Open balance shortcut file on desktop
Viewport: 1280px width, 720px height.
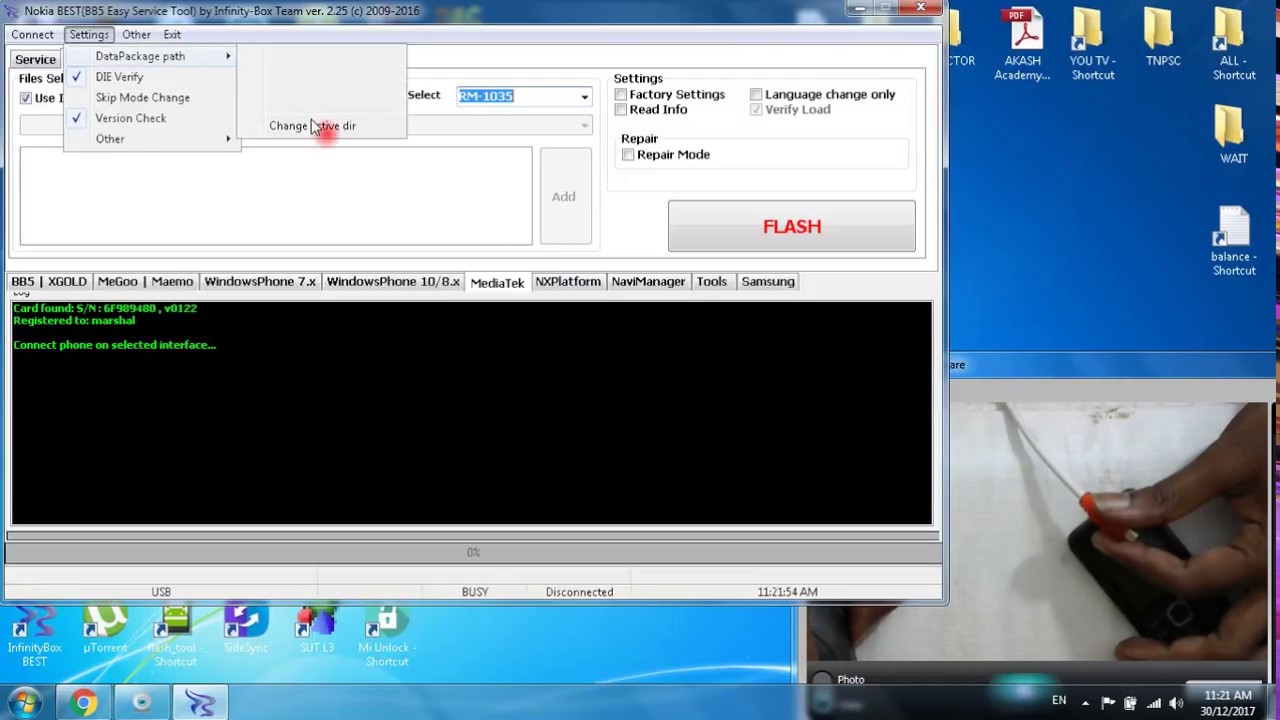(1233, 242)
